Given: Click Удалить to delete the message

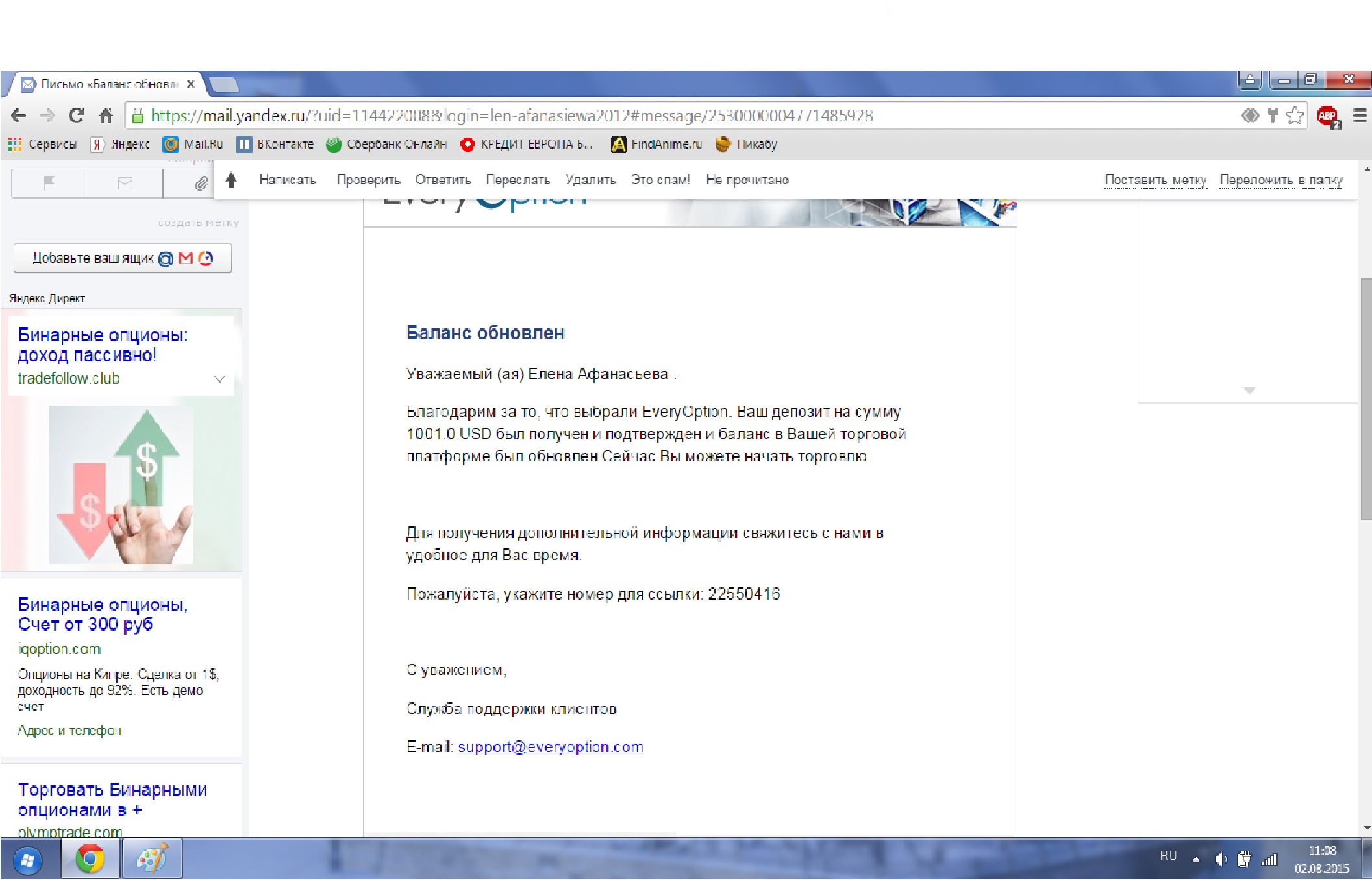Looking at the screenshot, I should pyautogui.click(x=590, y=180).
